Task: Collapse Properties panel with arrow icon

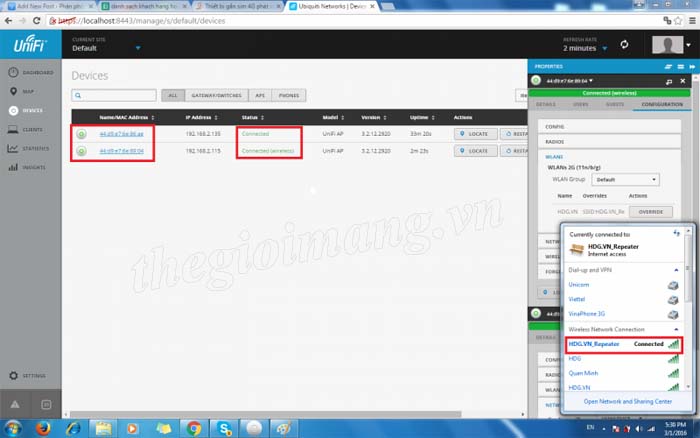Action: (x=692, y=67)
